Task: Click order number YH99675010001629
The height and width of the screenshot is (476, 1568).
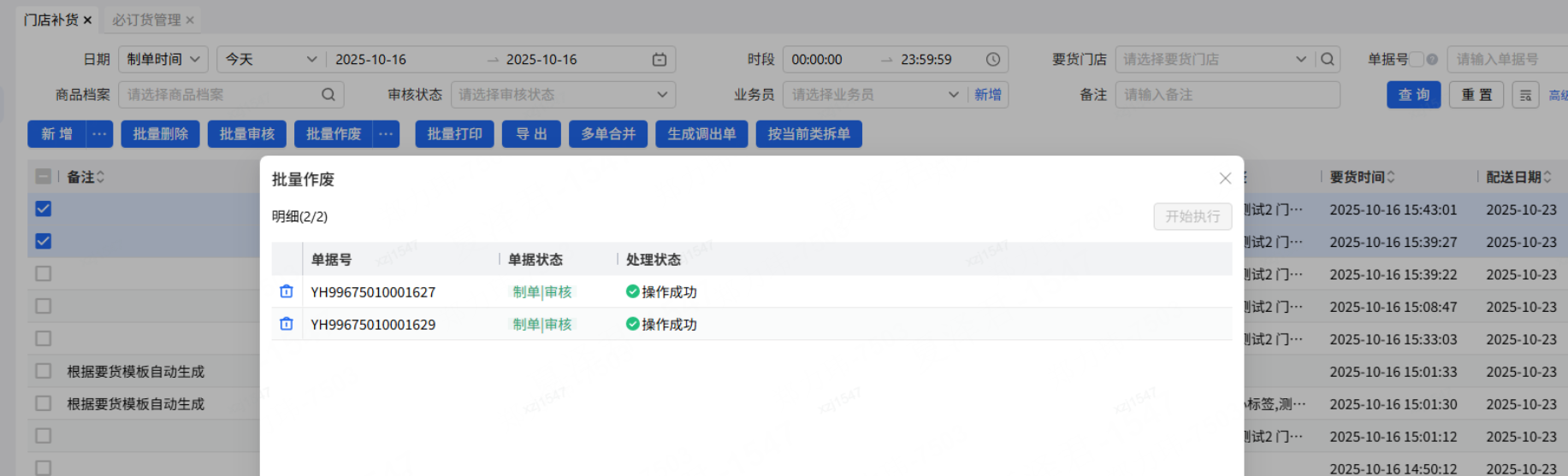Action: click(373, 324)
